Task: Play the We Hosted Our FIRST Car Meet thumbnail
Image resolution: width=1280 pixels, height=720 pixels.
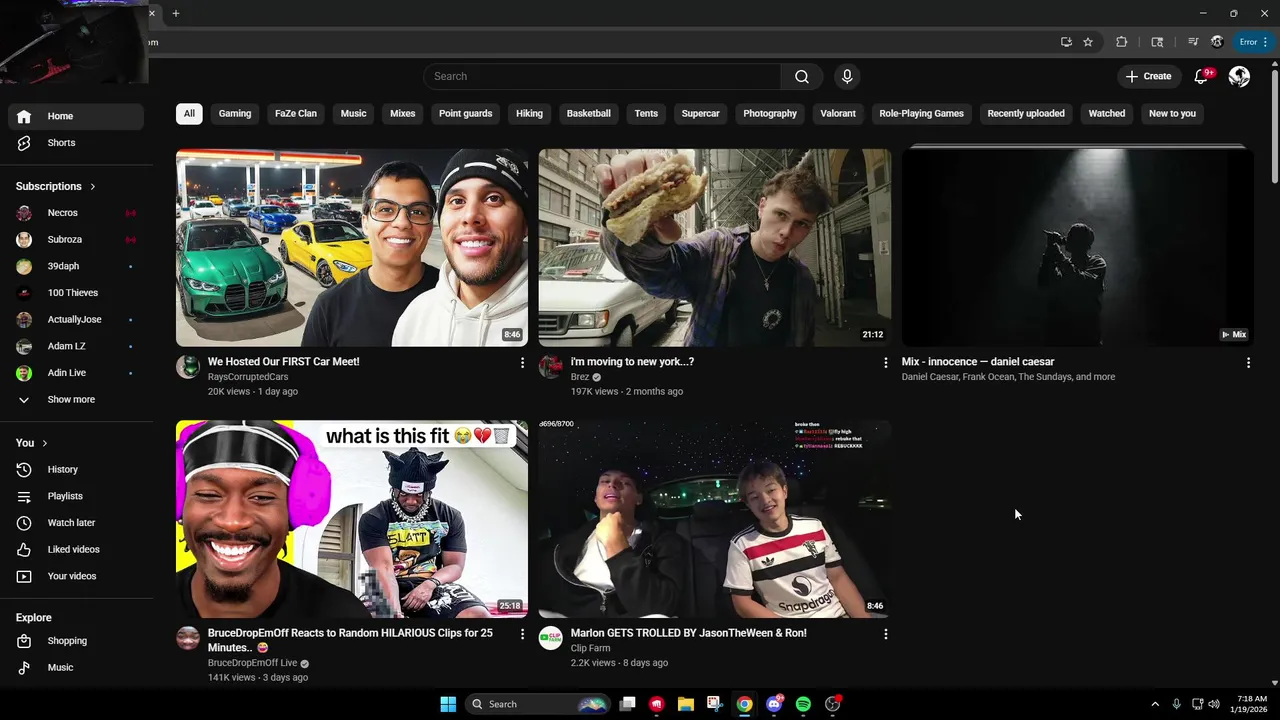Action: (352, 248)
